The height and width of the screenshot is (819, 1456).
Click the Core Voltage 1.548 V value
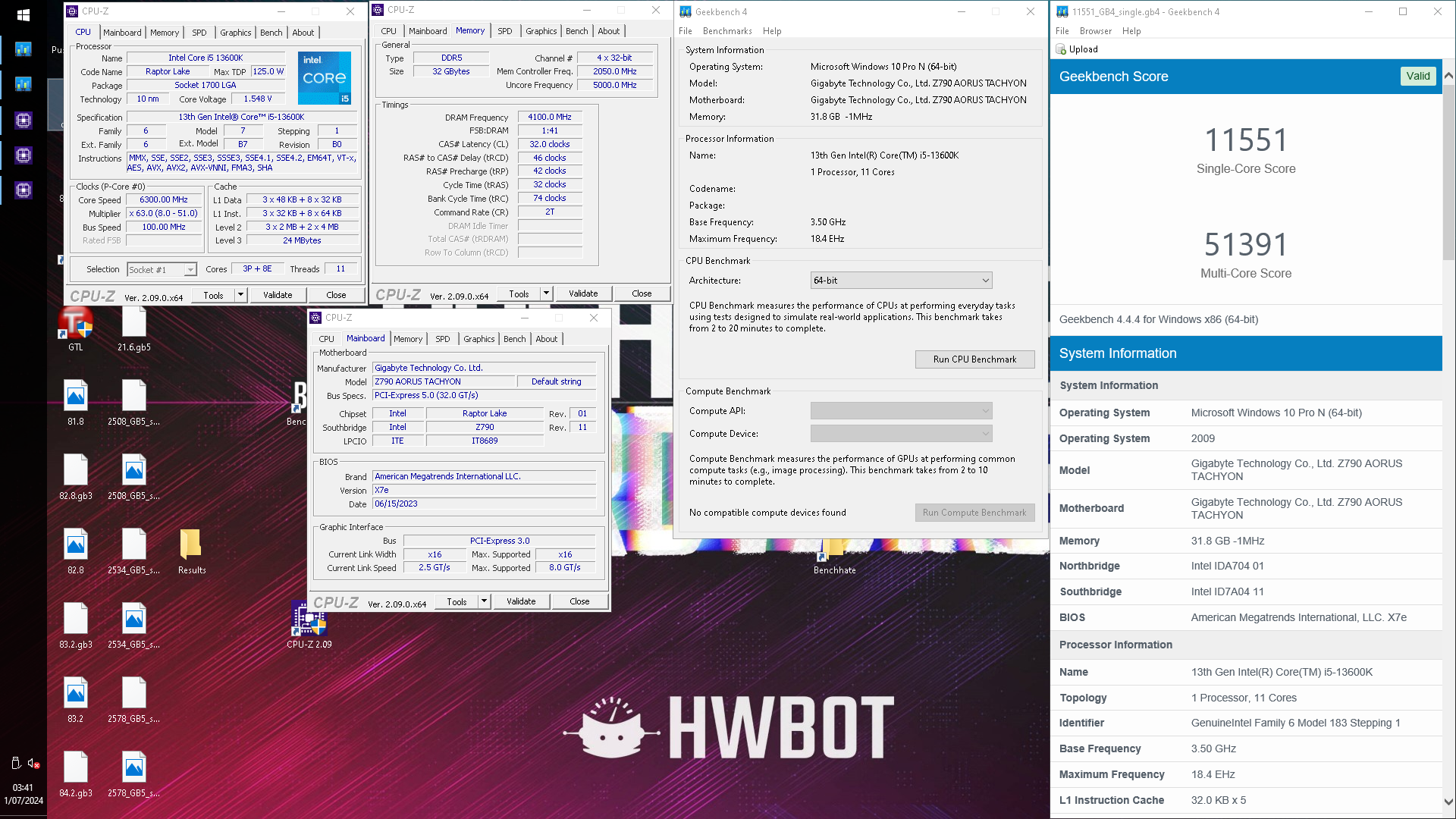pyautogui.click(x=257, y=99)
